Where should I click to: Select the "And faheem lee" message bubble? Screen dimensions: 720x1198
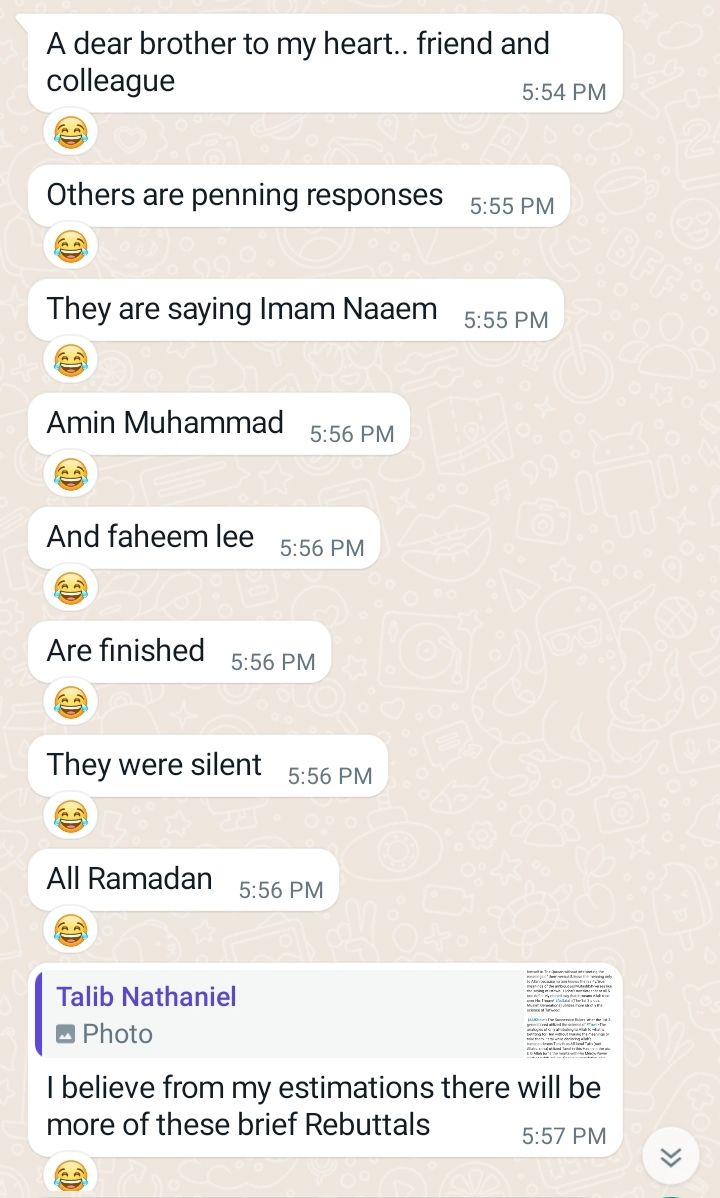(x=204, y=537)
